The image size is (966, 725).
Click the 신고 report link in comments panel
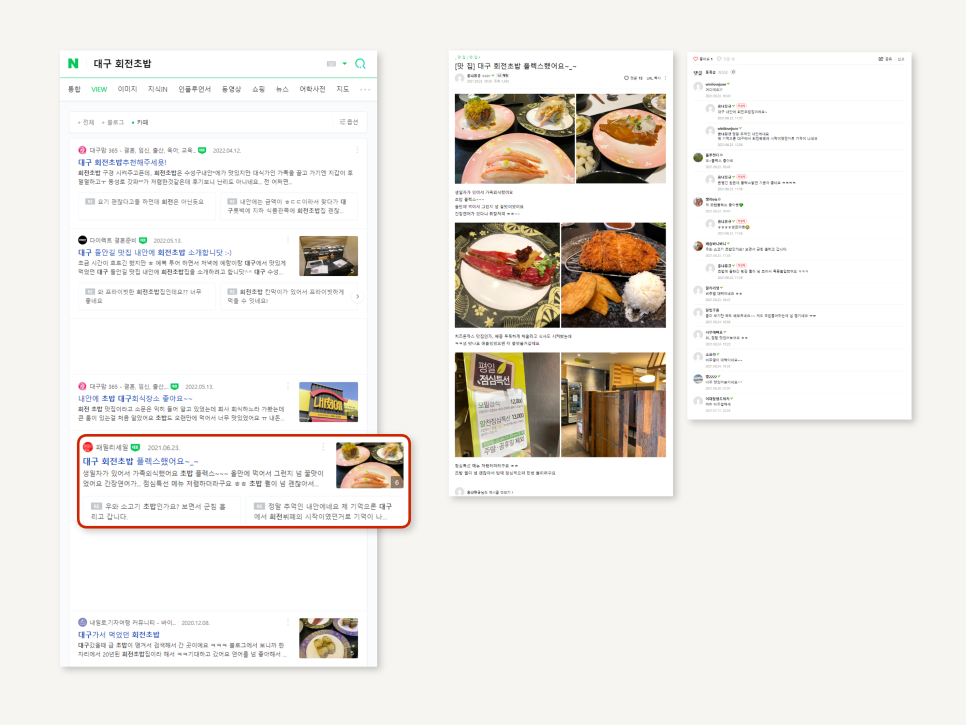(901, 59)
